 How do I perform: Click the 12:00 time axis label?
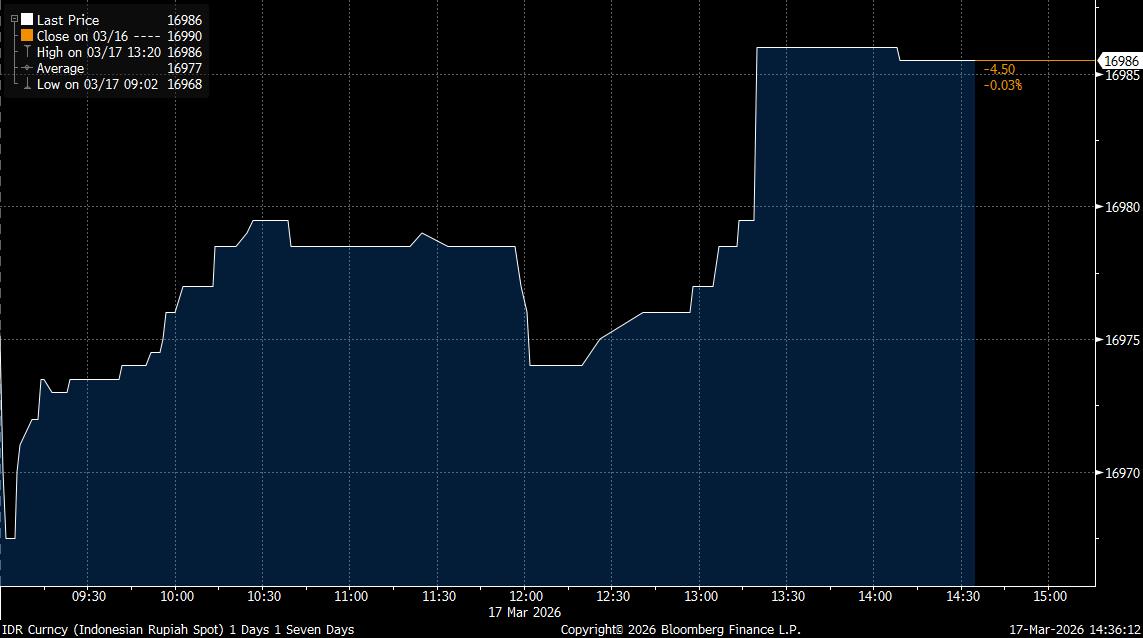click(525, 597)
